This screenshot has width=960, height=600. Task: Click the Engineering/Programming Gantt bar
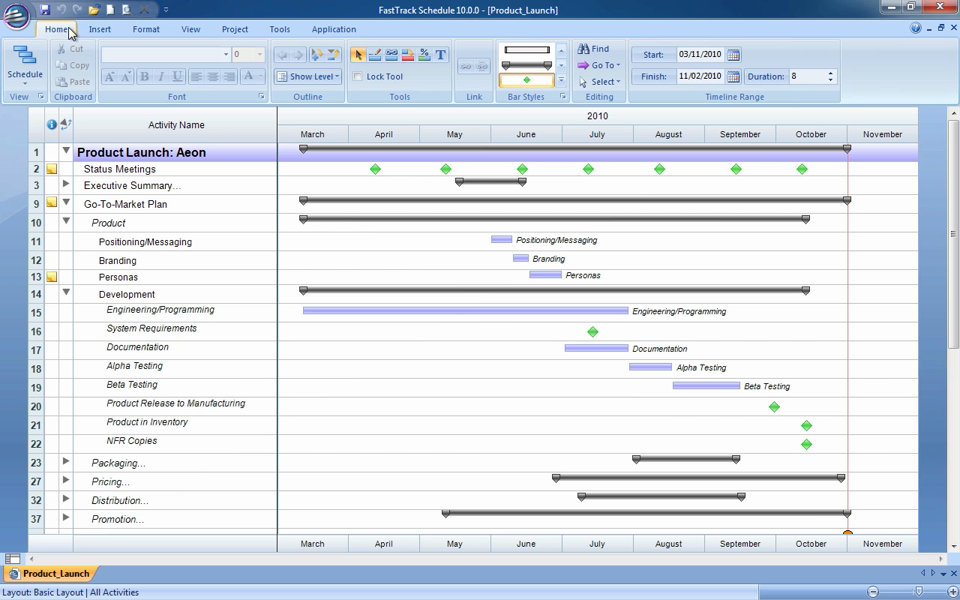click(x=465, y=311)
